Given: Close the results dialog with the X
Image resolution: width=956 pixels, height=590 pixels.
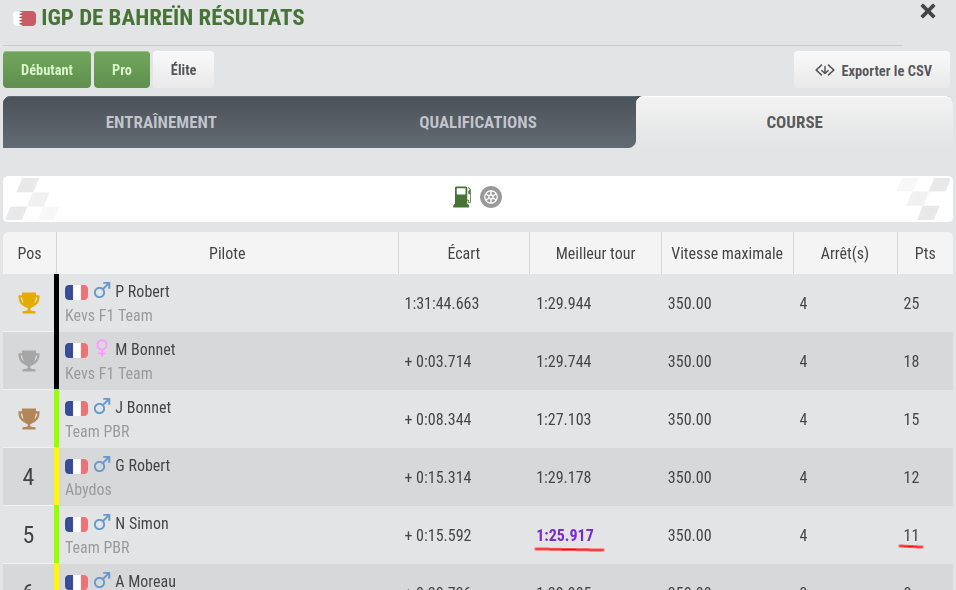Looking at the screenshot, I should coord(927,11).
